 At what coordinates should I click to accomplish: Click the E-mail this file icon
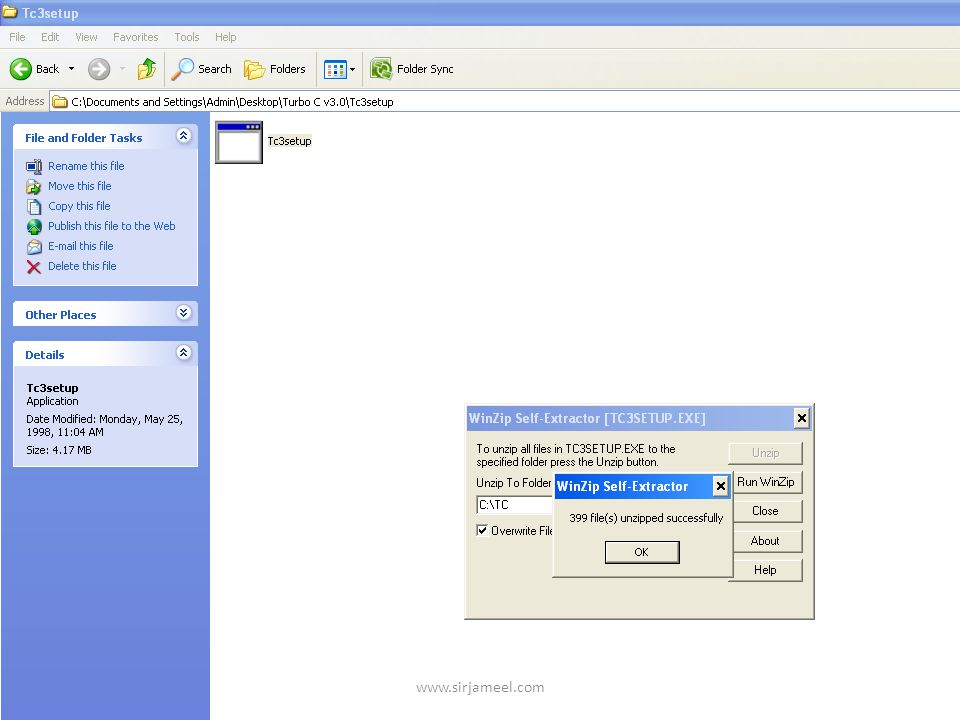34,247
